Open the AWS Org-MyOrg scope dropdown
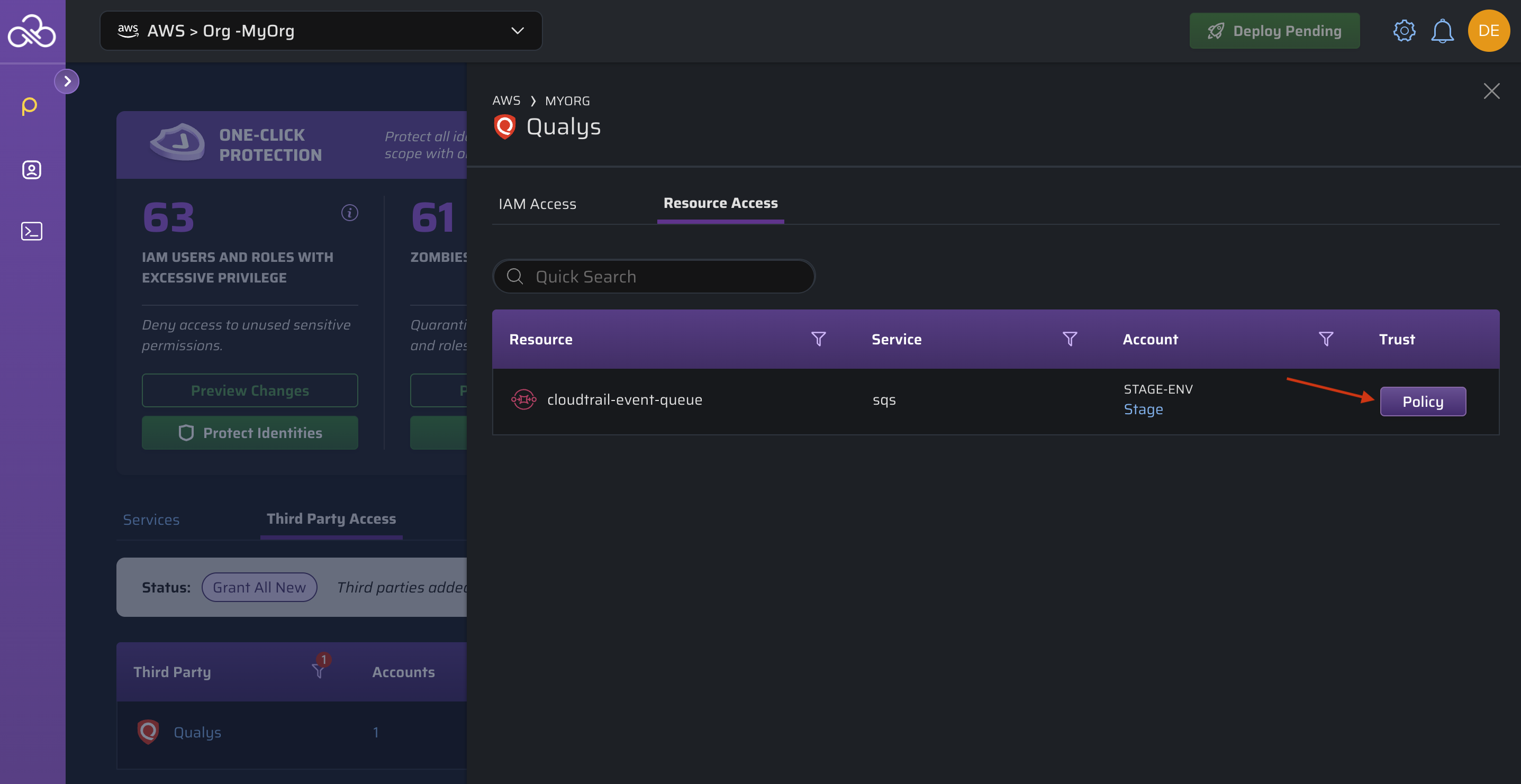Screen dimensions: 1521x784 [x=321, y=31]
